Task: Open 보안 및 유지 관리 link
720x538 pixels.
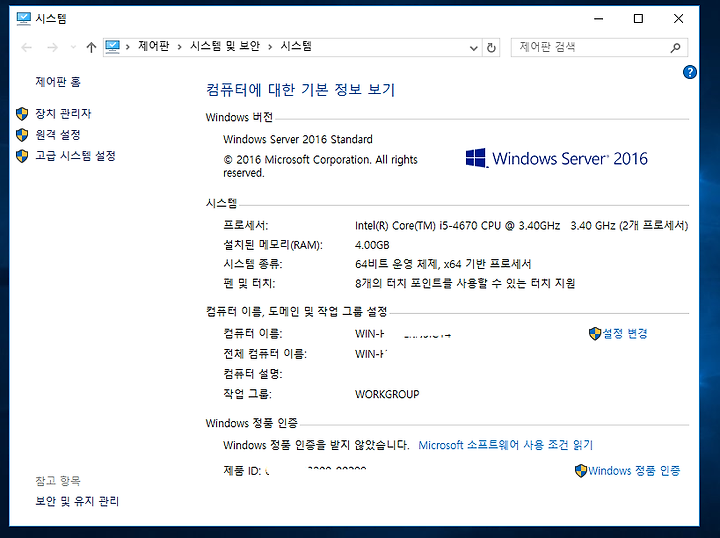Action: point(77,501)
